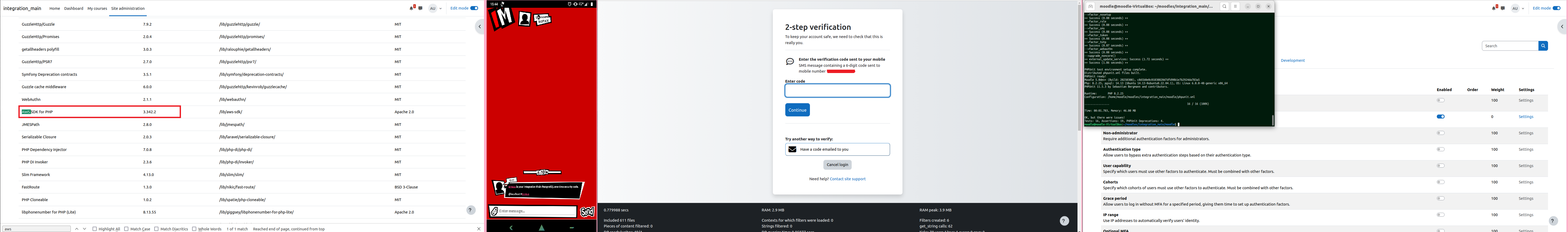This screenshot has width=1568, height=232.
Task: Enable the Non-administrator factor toggle
Action: tap(1441, 133)
